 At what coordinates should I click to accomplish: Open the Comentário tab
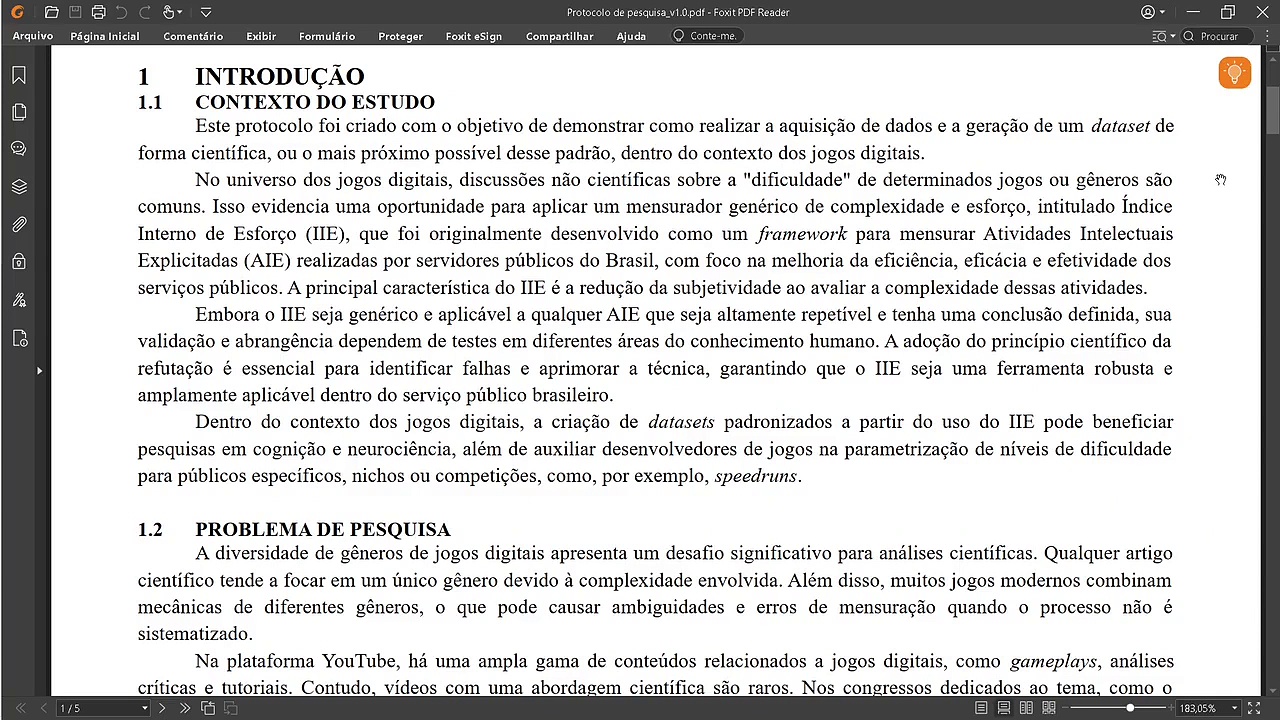pos(193,36)
